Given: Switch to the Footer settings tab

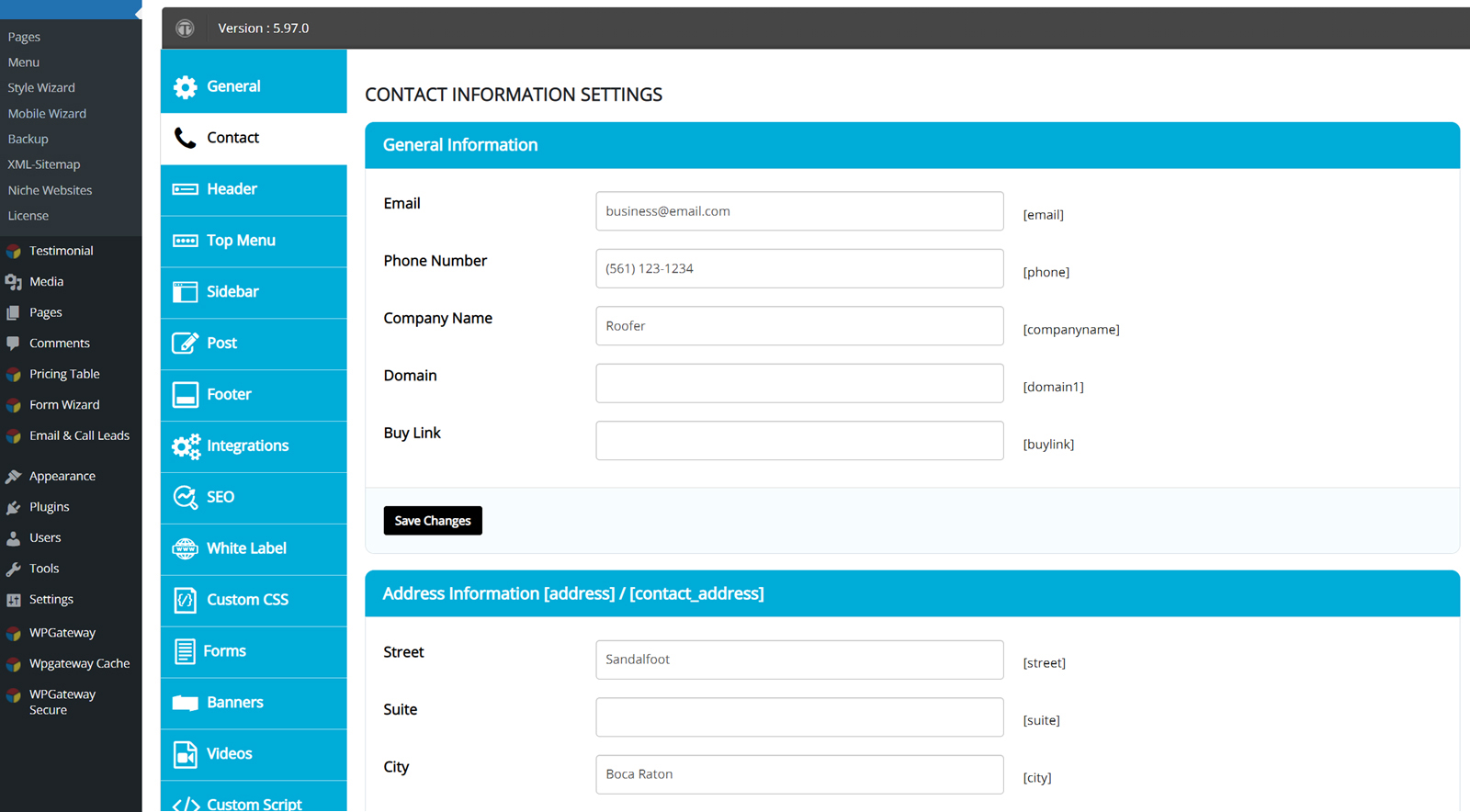Looking at the screenshot, I should click(229, 395).
